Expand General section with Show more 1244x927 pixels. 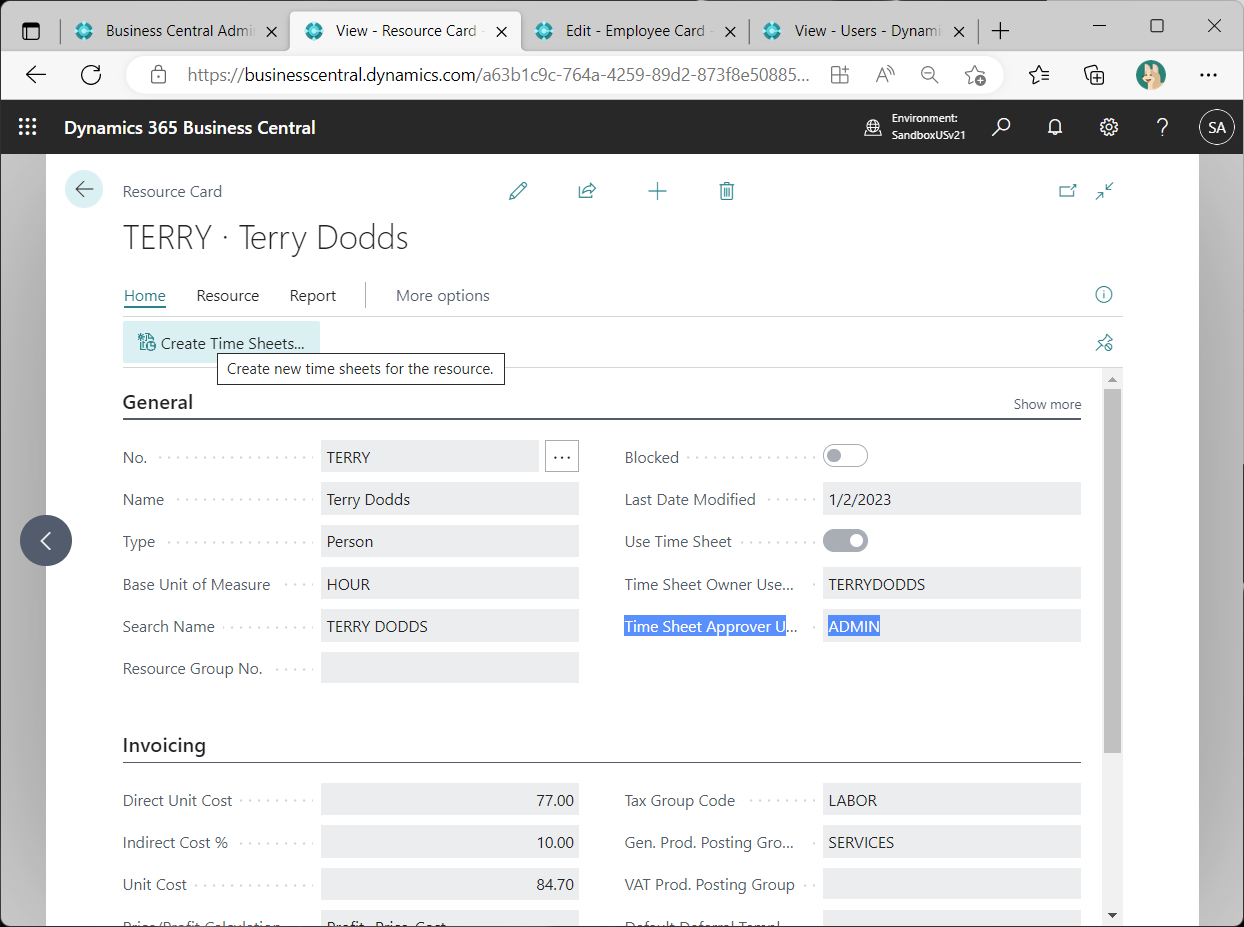pyautogui.click(x=1046, y=404)
